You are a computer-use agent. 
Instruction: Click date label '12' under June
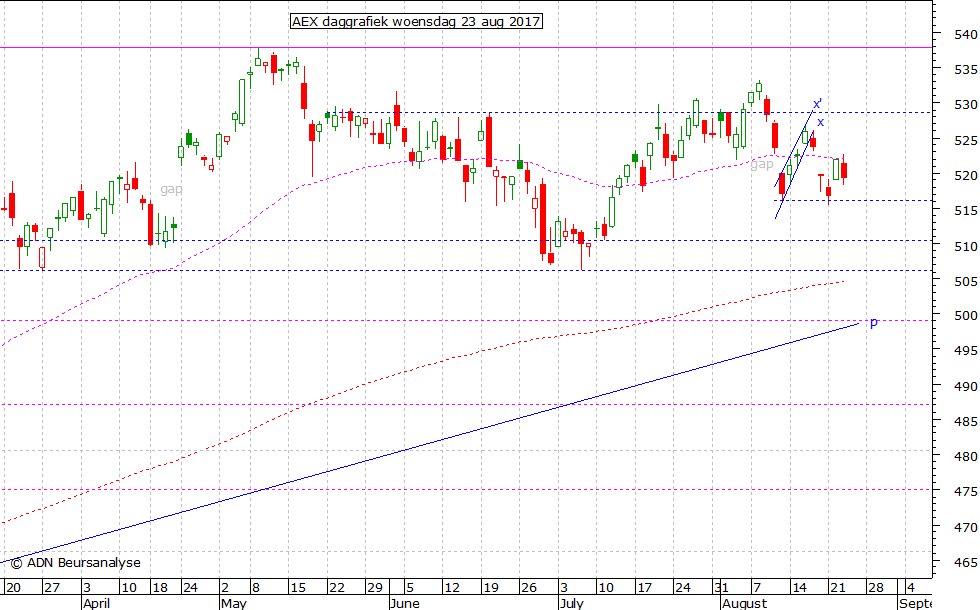(x=452, y=588)
